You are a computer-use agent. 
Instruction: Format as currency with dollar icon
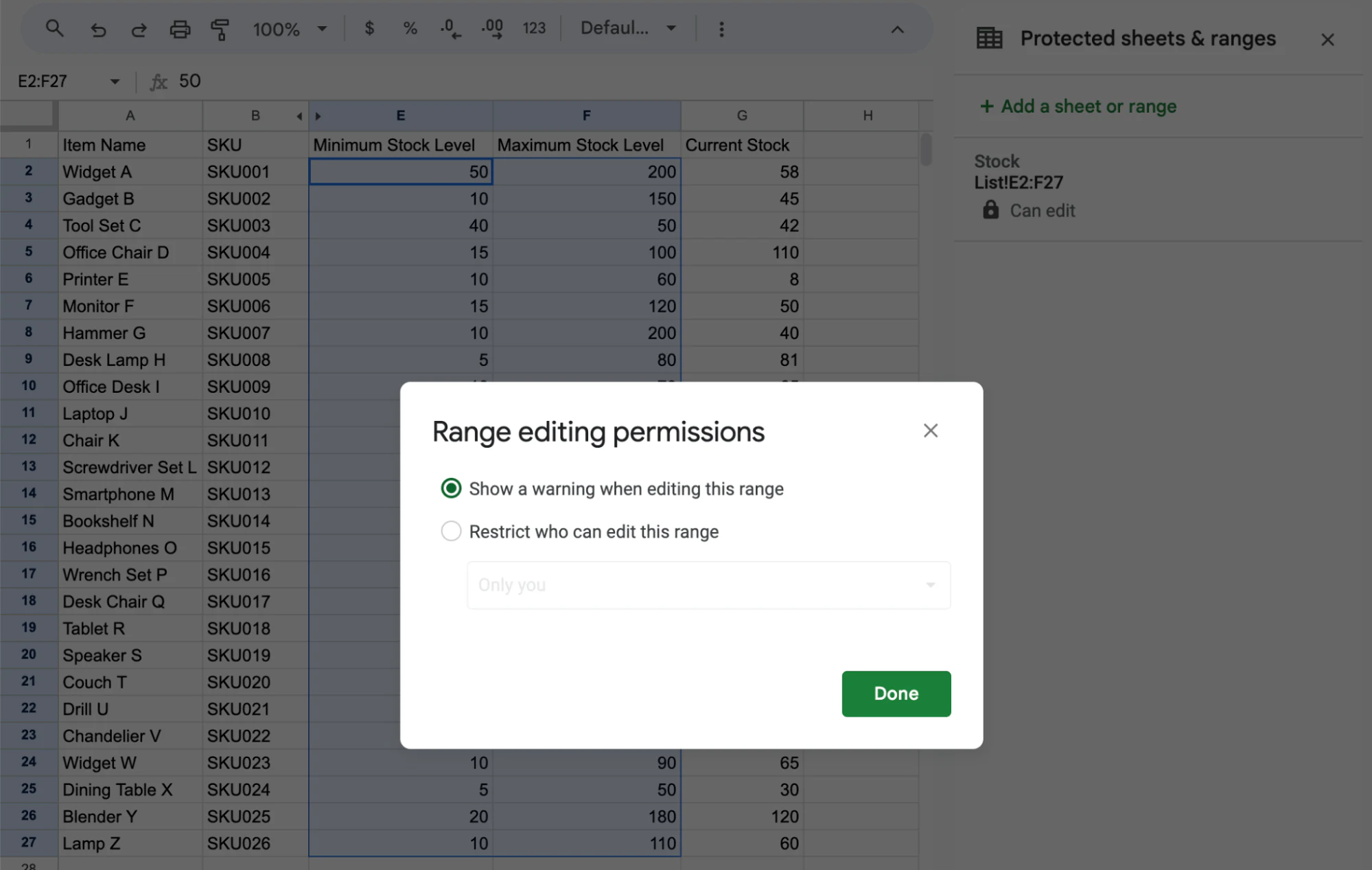[369, 28]
